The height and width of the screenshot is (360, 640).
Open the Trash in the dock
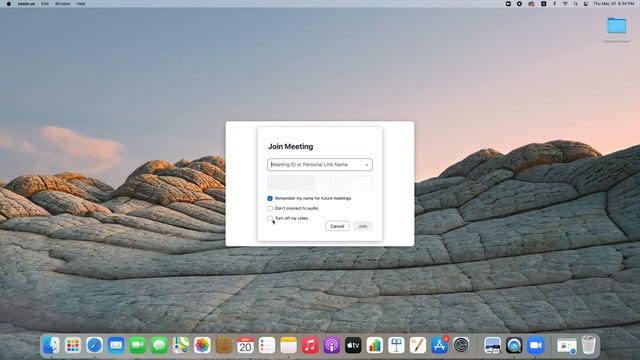589,345
